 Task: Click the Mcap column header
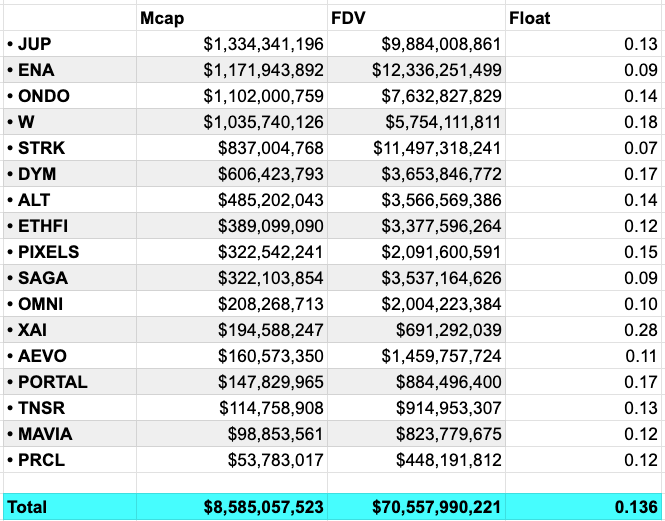click(x=161, y=17)
